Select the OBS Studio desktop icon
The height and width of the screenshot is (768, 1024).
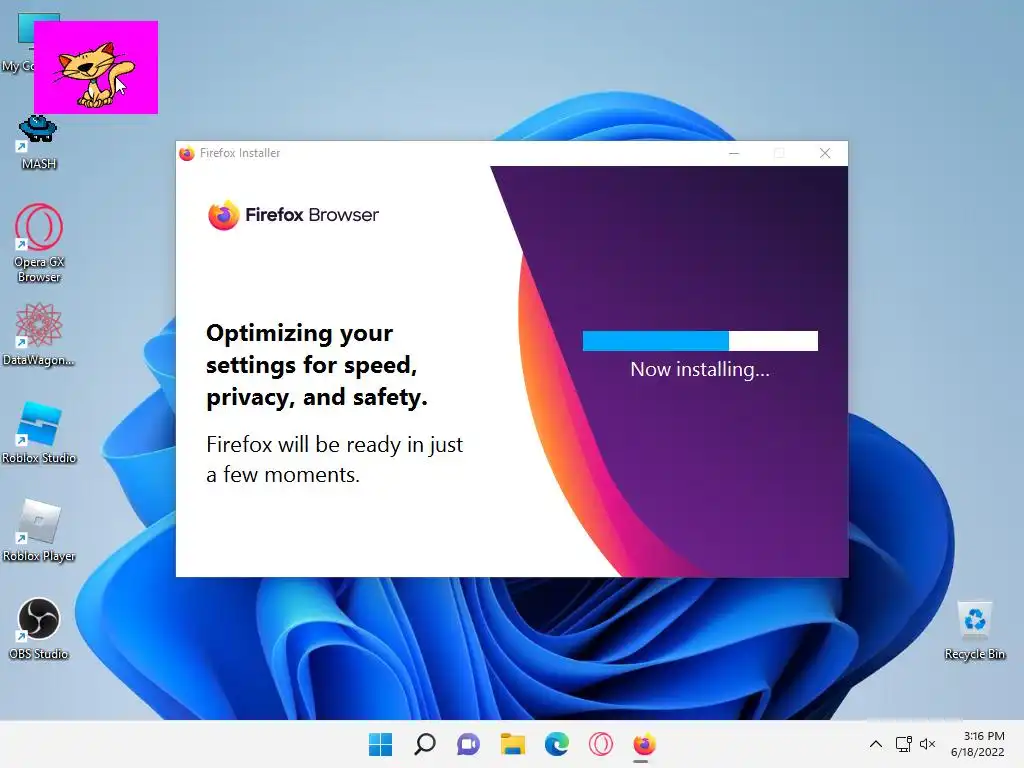[39, 628]
